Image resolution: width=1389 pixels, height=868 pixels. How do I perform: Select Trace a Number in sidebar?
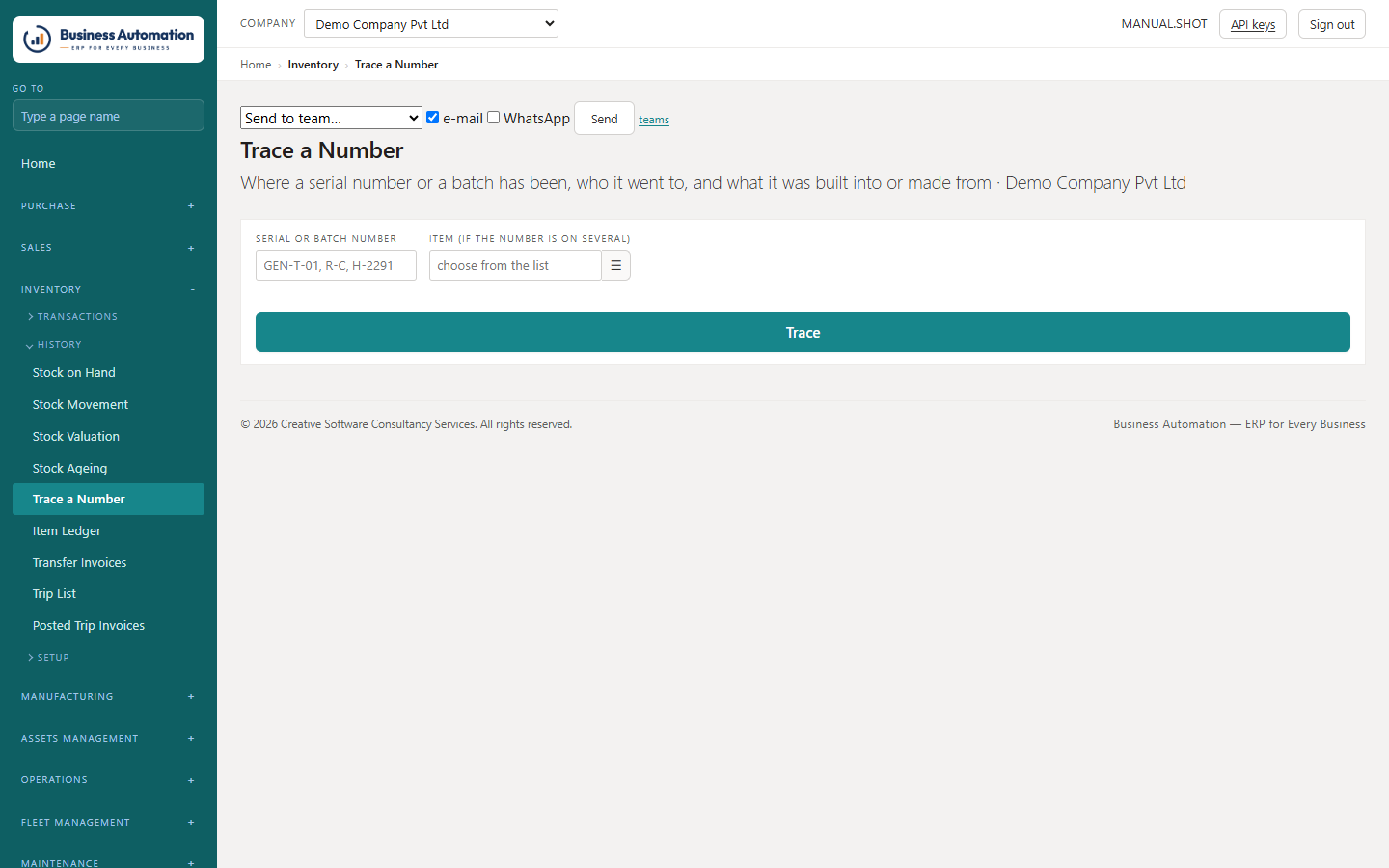pos(108,499)
